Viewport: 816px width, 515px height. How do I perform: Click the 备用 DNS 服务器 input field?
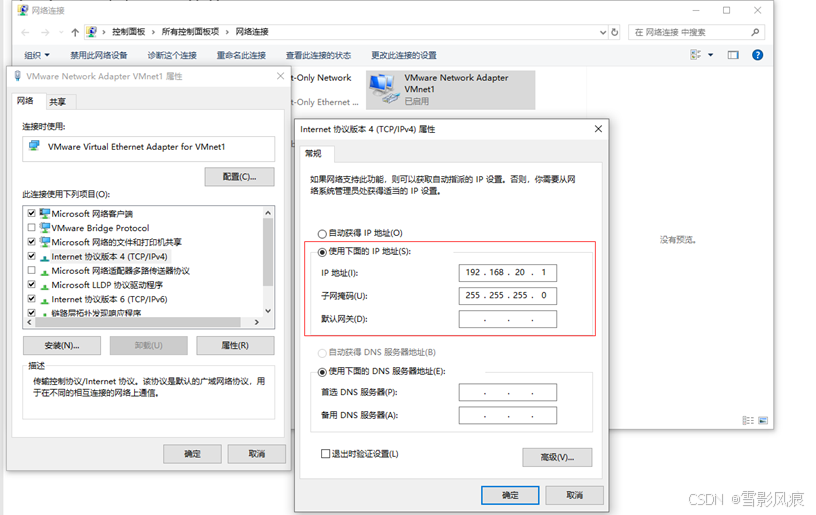507,415
